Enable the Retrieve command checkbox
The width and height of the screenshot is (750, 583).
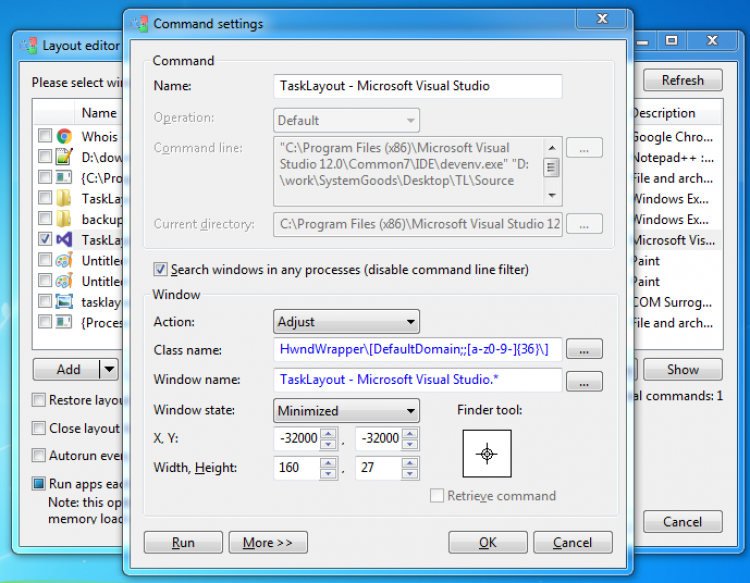click(x=436, y=495)
